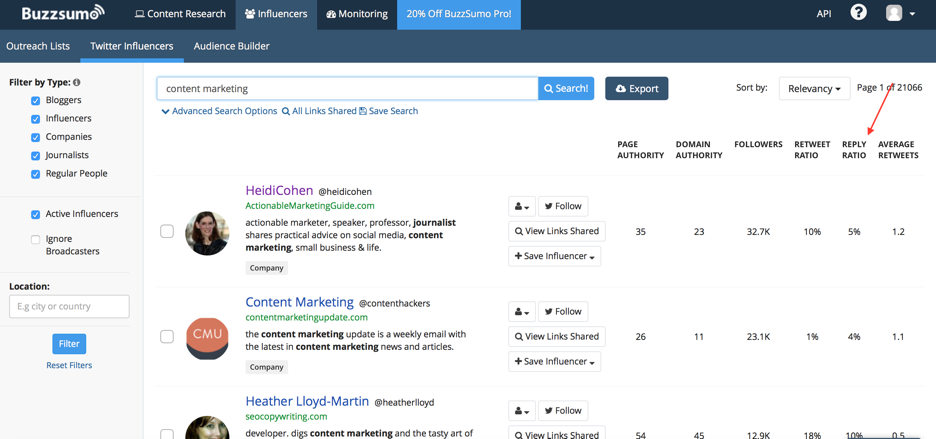Screen dimensions: 936x439
Task: Follow Content Marketing @contenthackers
Action: coord(563,312)
